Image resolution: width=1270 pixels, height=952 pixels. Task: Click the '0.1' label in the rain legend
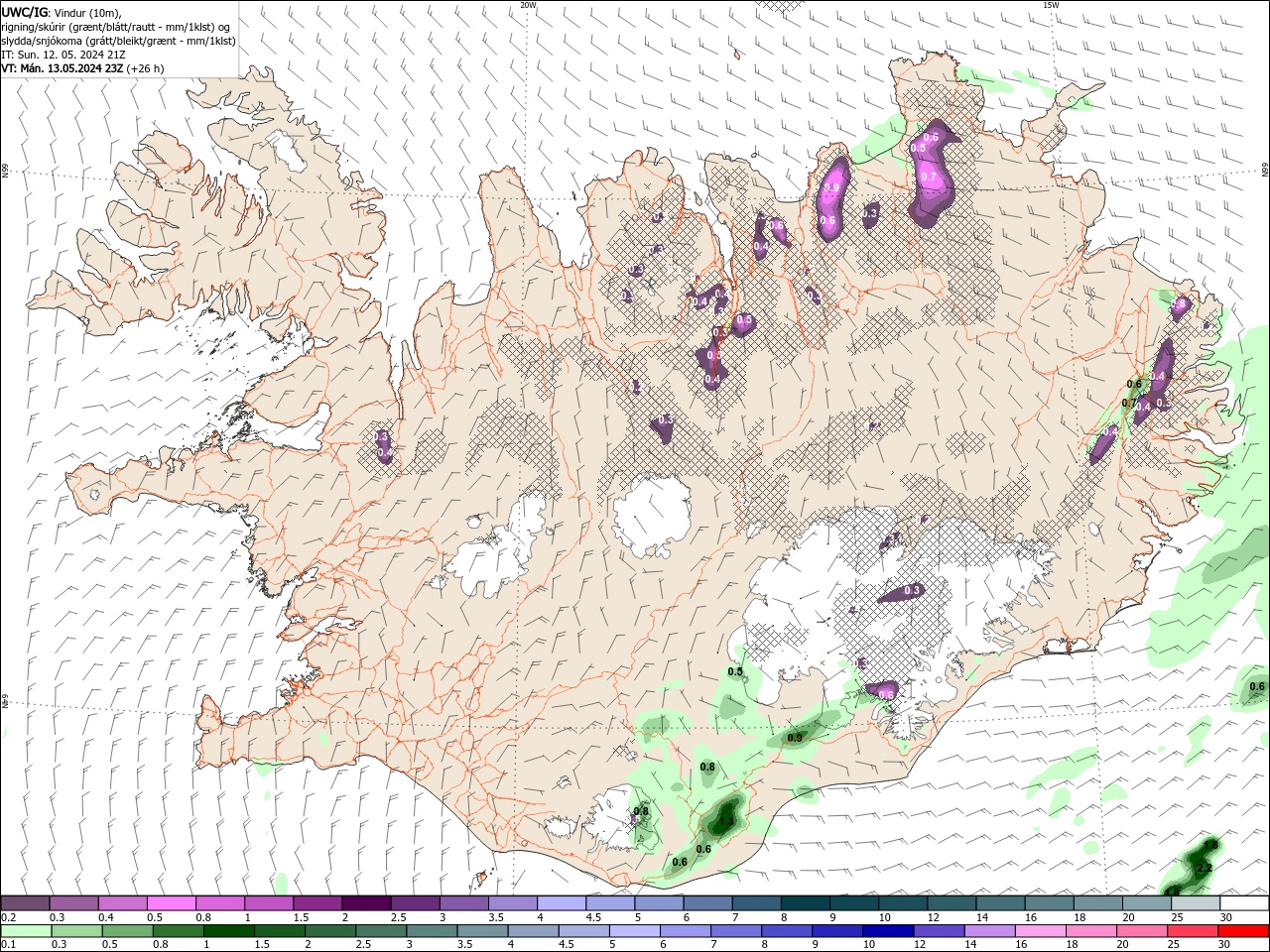pyautogui.click(x=9, y=945)
